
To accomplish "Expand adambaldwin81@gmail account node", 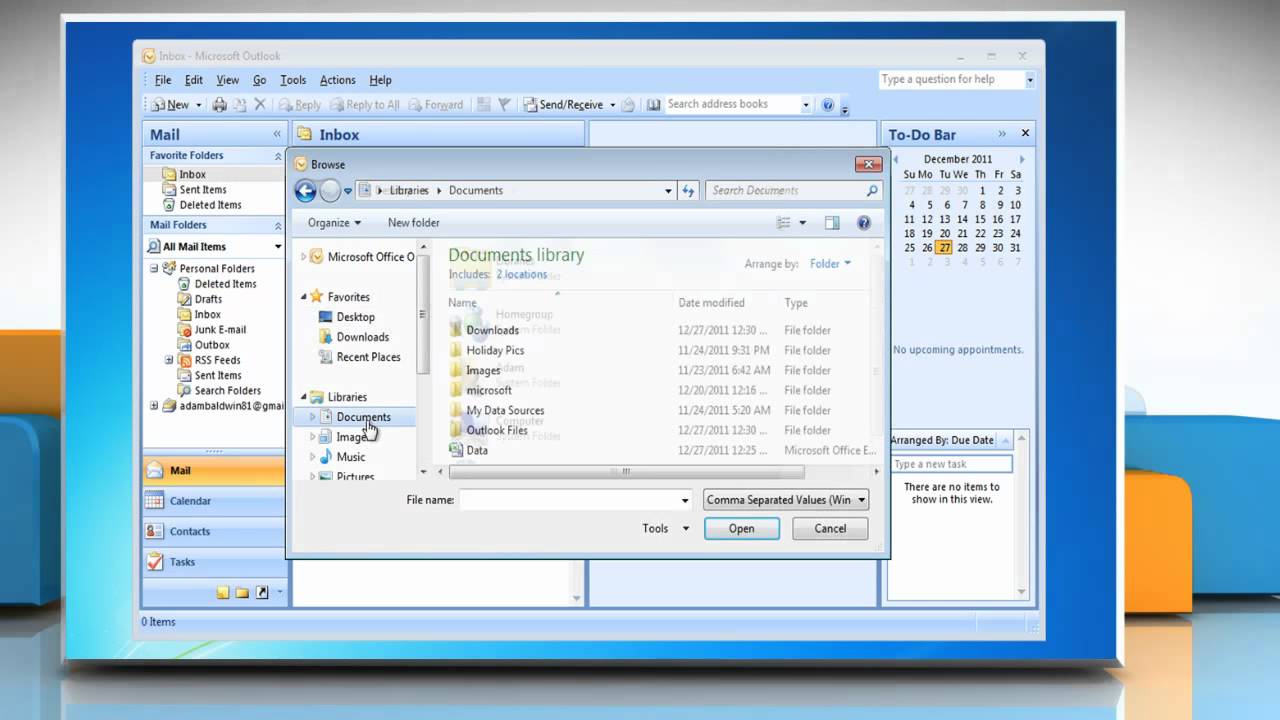I will [x=154, y=406].
